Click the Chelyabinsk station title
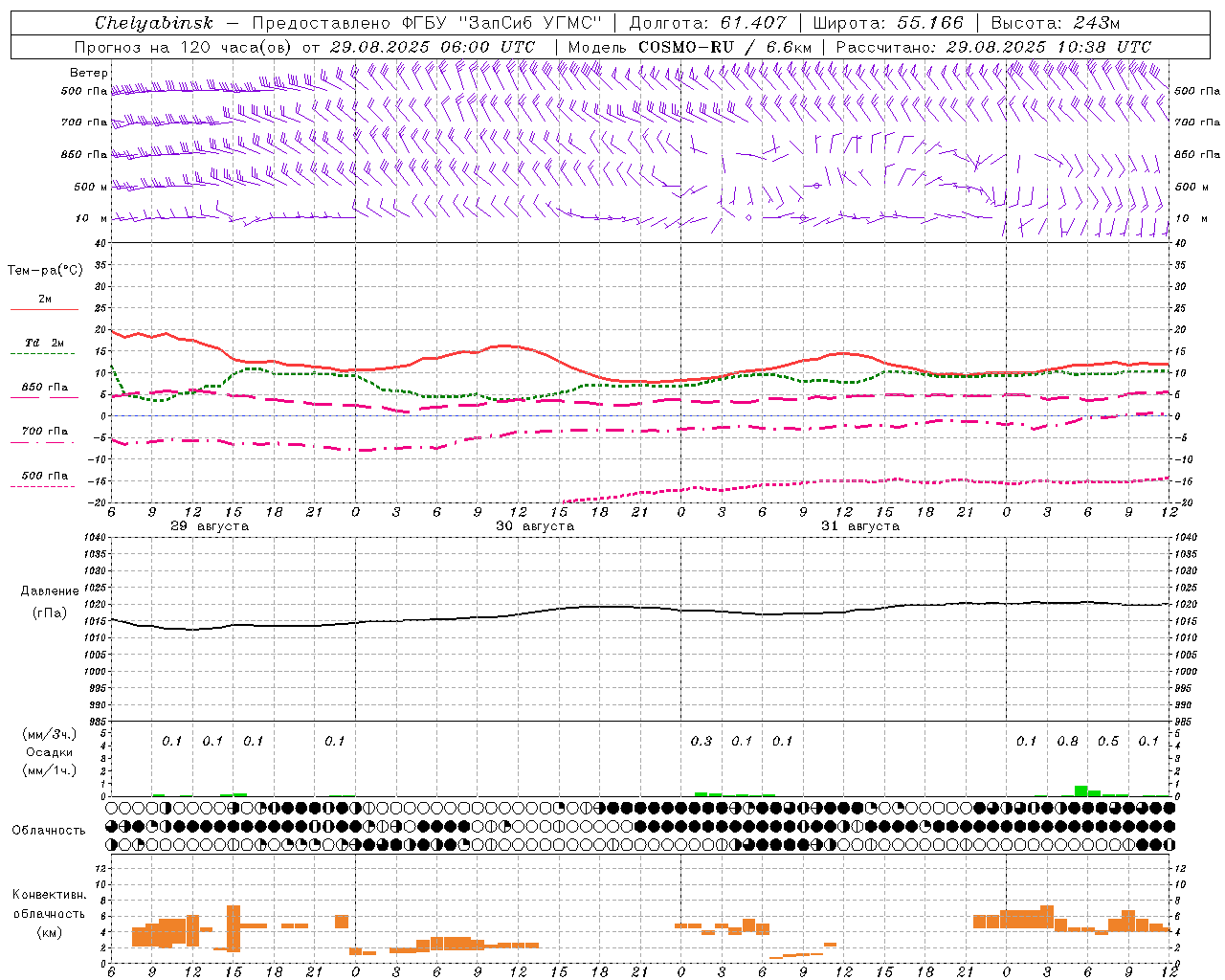 [153, 23]
